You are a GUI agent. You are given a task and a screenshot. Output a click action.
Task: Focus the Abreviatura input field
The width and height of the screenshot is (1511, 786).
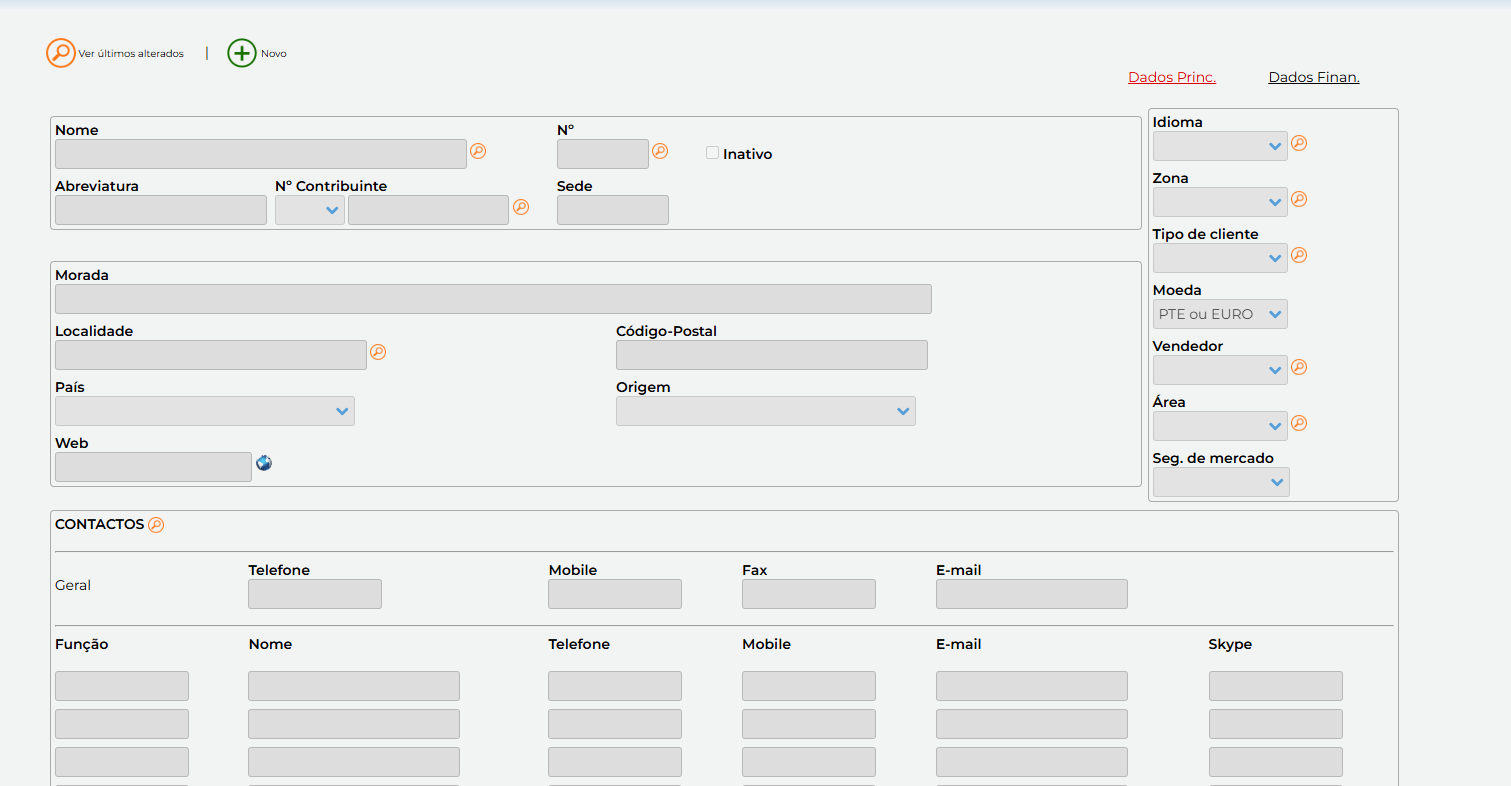pos(161,210)
